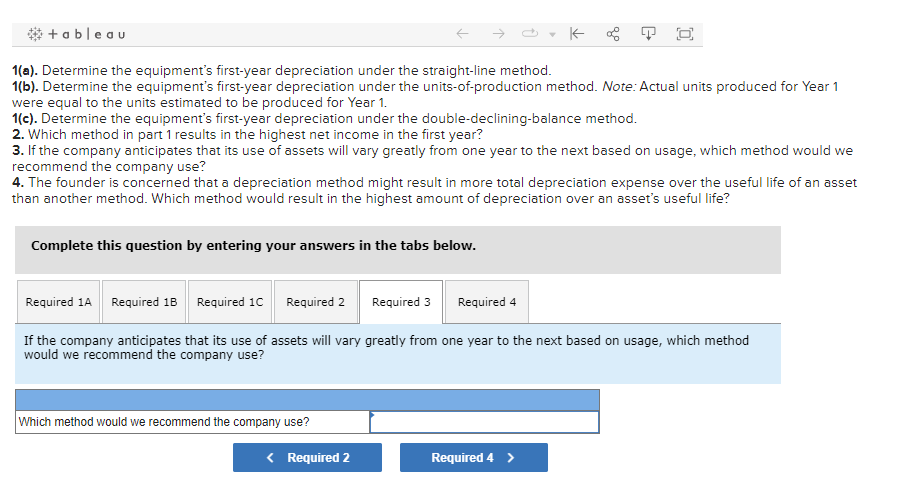901x498 pixels.
Task: Select the Required 3 tab
Action: (401, 302)
